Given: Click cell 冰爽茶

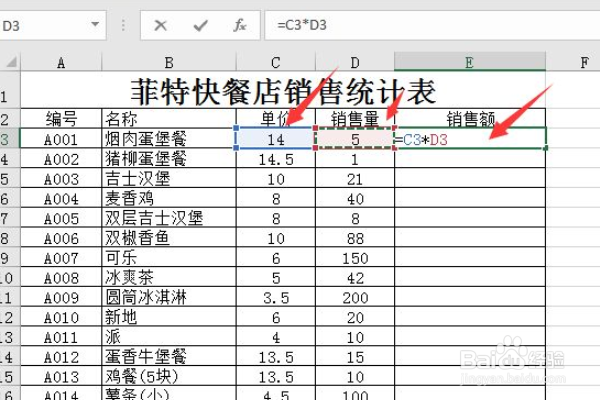Looking at the screenshot, I should [x=169, y=278].
